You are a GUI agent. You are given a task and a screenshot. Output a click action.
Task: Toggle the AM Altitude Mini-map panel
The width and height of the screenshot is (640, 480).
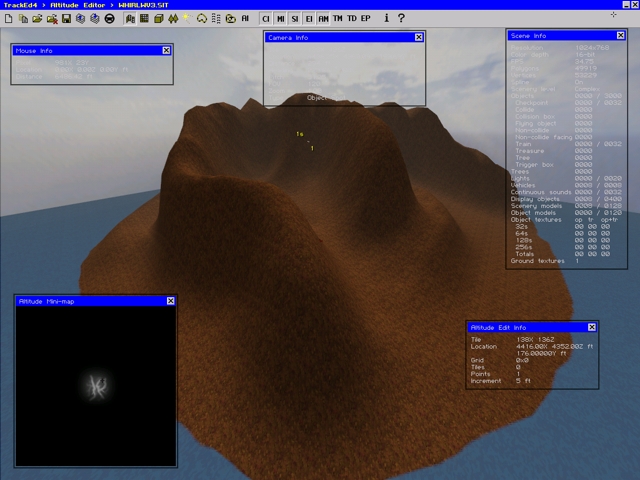[323, 19]
